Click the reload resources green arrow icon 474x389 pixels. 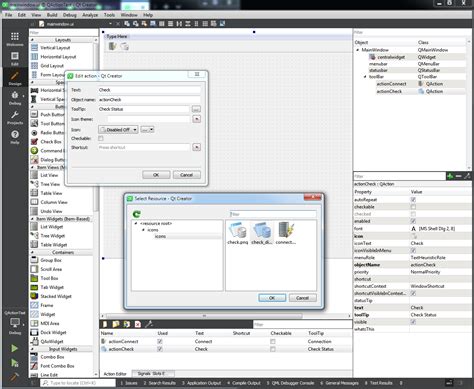click(136, 214)
